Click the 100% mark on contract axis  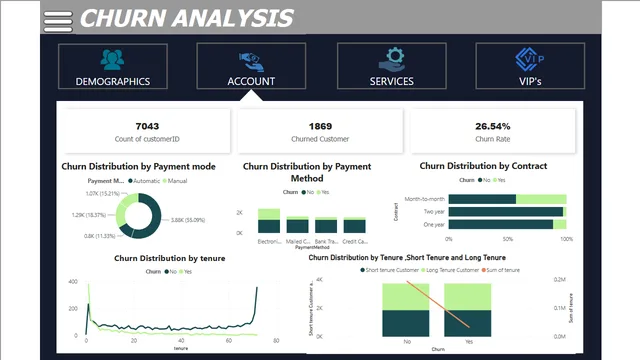coord(567,239)
